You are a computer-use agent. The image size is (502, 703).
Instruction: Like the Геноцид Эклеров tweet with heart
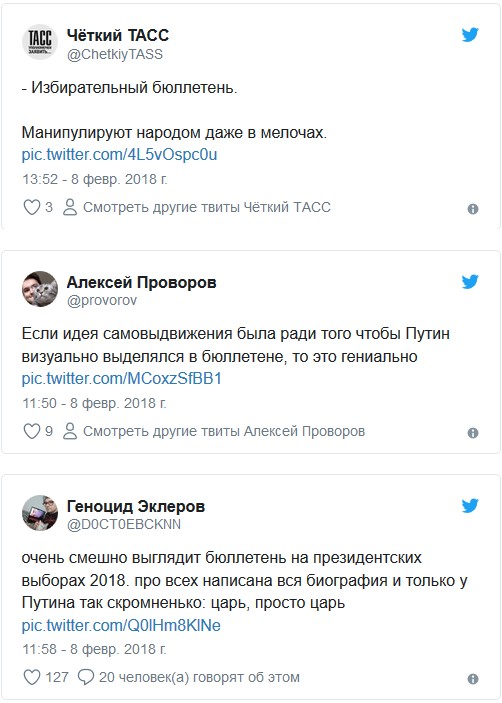tap(31, 677)
